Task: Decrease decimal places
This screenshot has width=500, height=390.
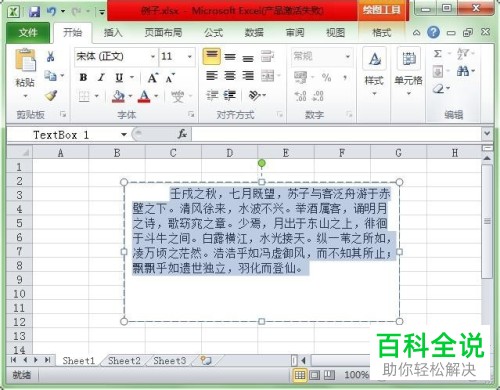Action: coord(318,96)
